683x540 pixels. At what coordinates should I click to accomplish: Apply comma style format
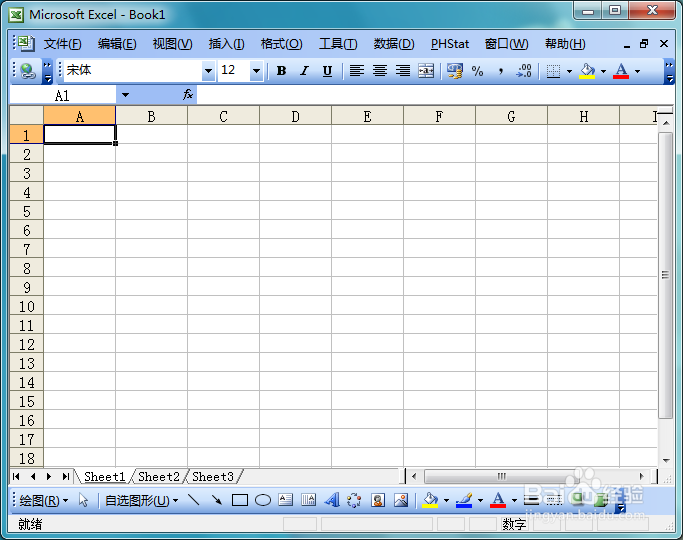pos(500,71)
